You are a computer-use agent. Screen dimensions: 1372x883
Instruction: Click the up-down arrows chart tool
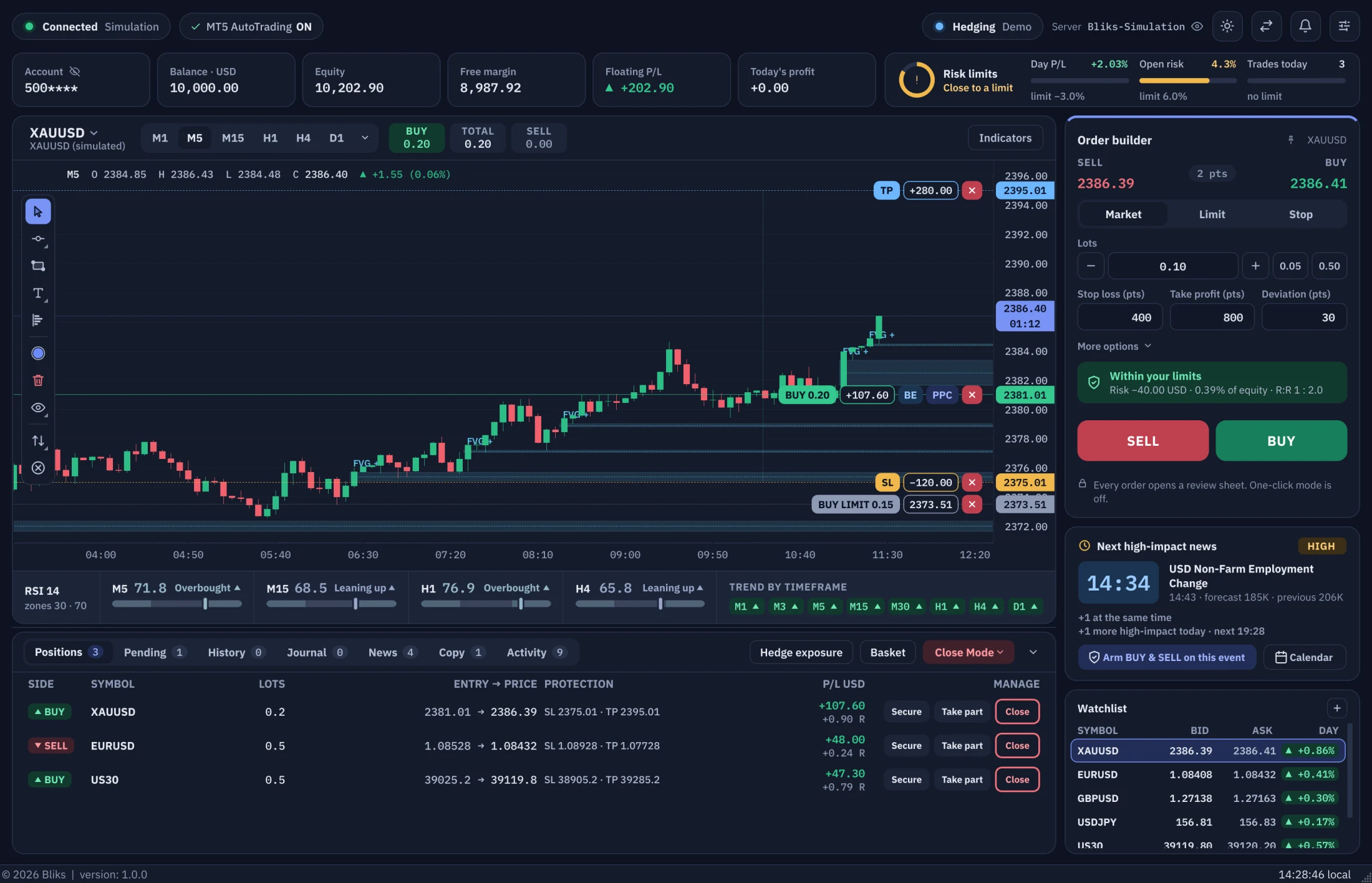pos(38,441)
